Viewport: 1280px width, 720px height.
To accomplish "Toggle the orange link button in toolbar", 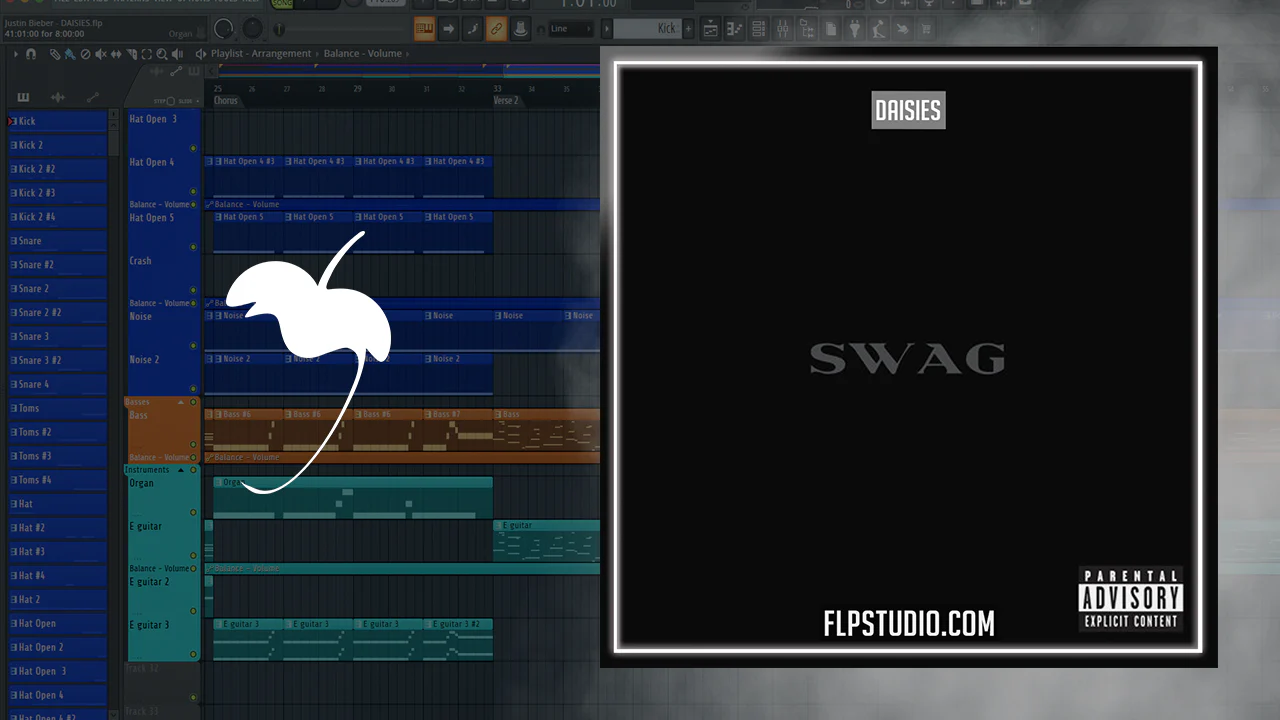I will 497,29.
